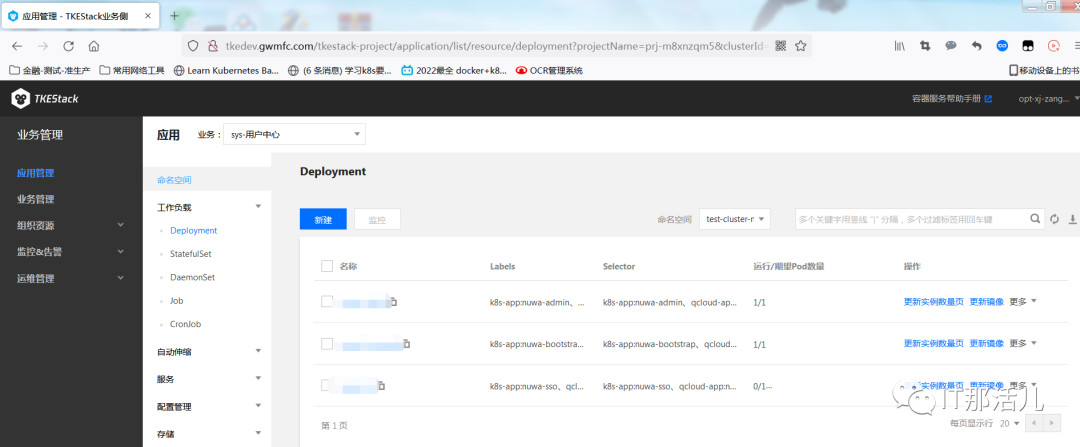Copy name of the nuwa-admin deployment
Screen dimensions: 1080x447
pyautogui.click(x=395, y=302)
